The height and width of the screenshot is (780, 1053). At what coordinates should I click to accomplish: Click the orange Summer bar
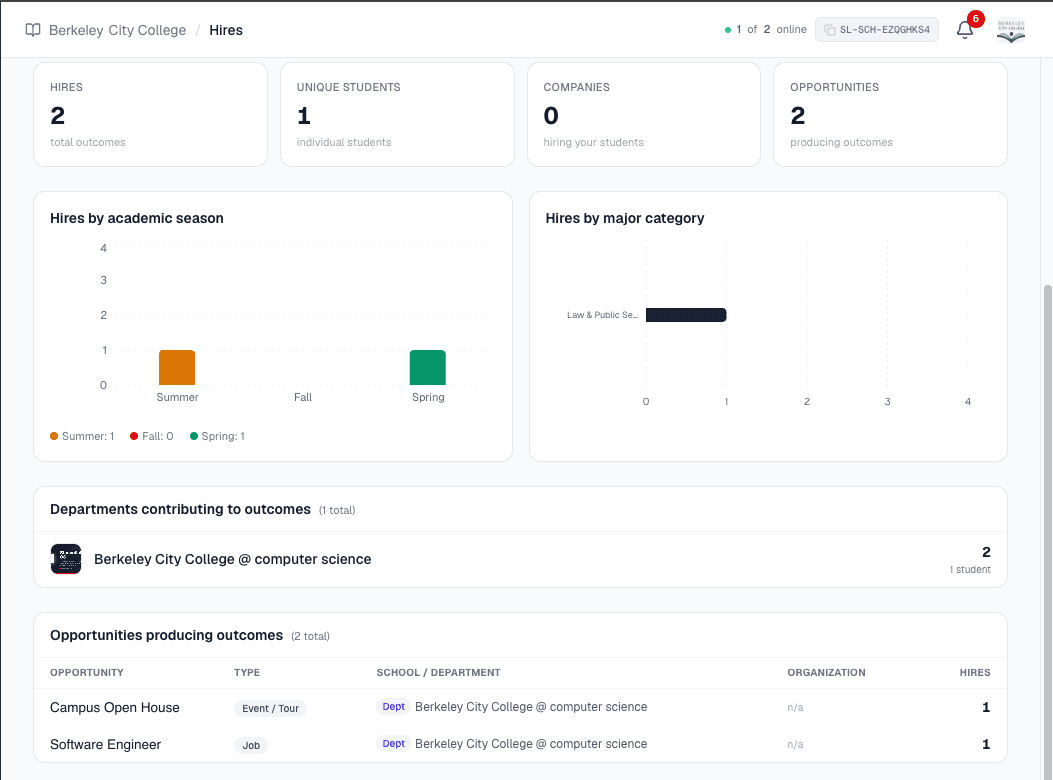[x=177, y=367]
